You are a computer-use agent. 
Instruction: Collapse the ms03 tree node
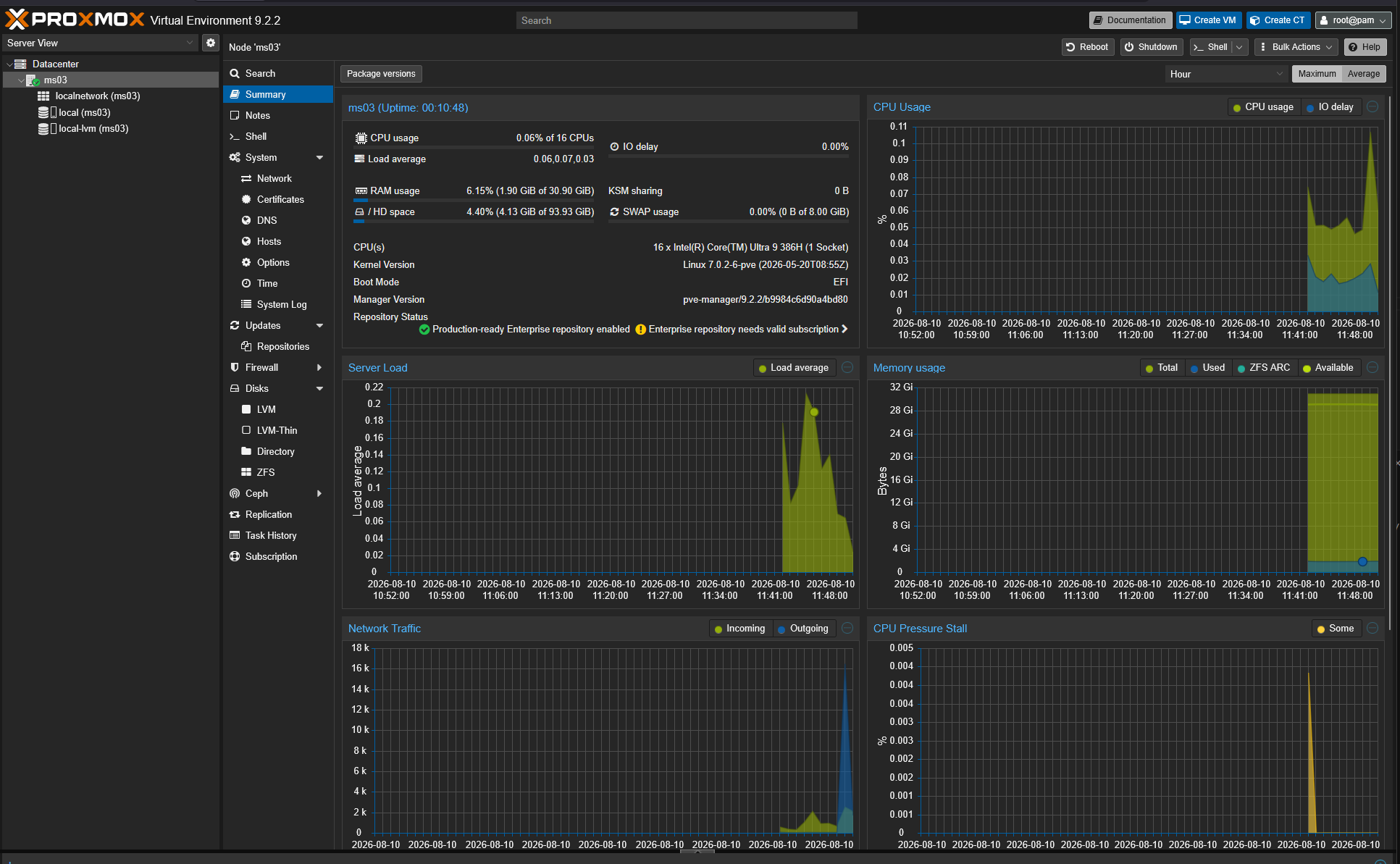21,80
